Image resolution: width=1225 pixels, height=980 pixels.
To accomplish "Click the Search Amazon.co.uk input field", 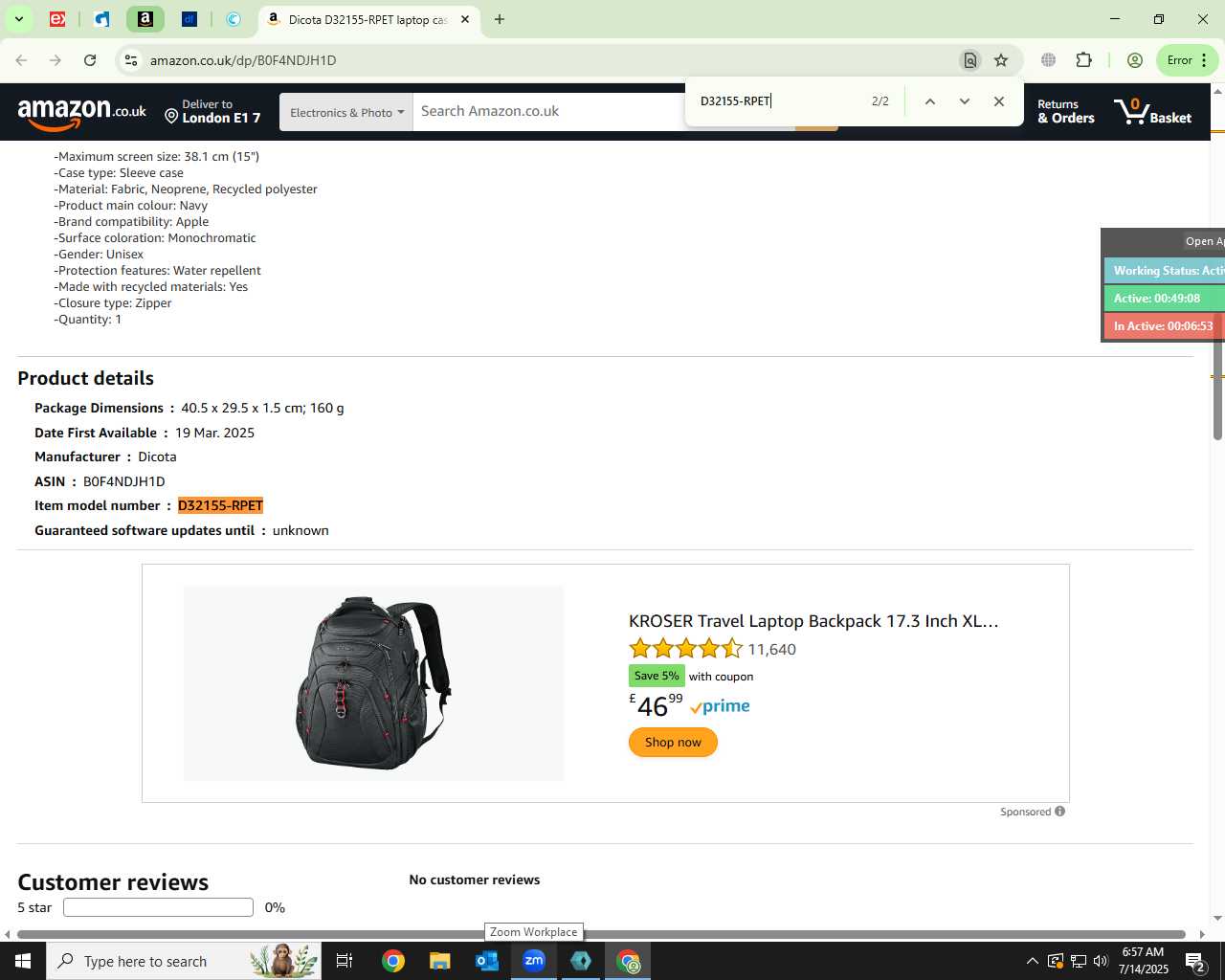I will 551,111.
